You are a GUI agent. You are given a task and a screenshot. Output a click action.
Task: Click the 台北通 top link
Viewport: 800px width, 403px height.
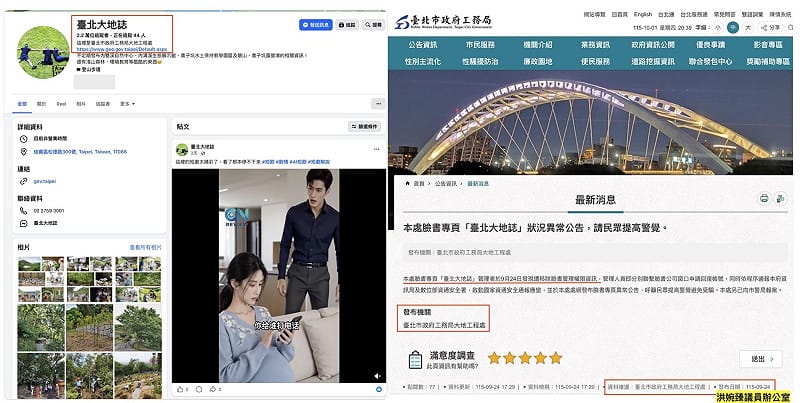coord(666,14)
